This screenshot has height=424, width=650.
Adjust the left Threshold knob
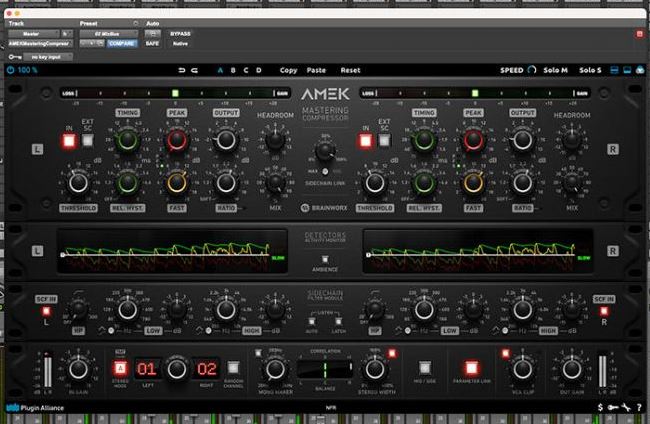76,181
